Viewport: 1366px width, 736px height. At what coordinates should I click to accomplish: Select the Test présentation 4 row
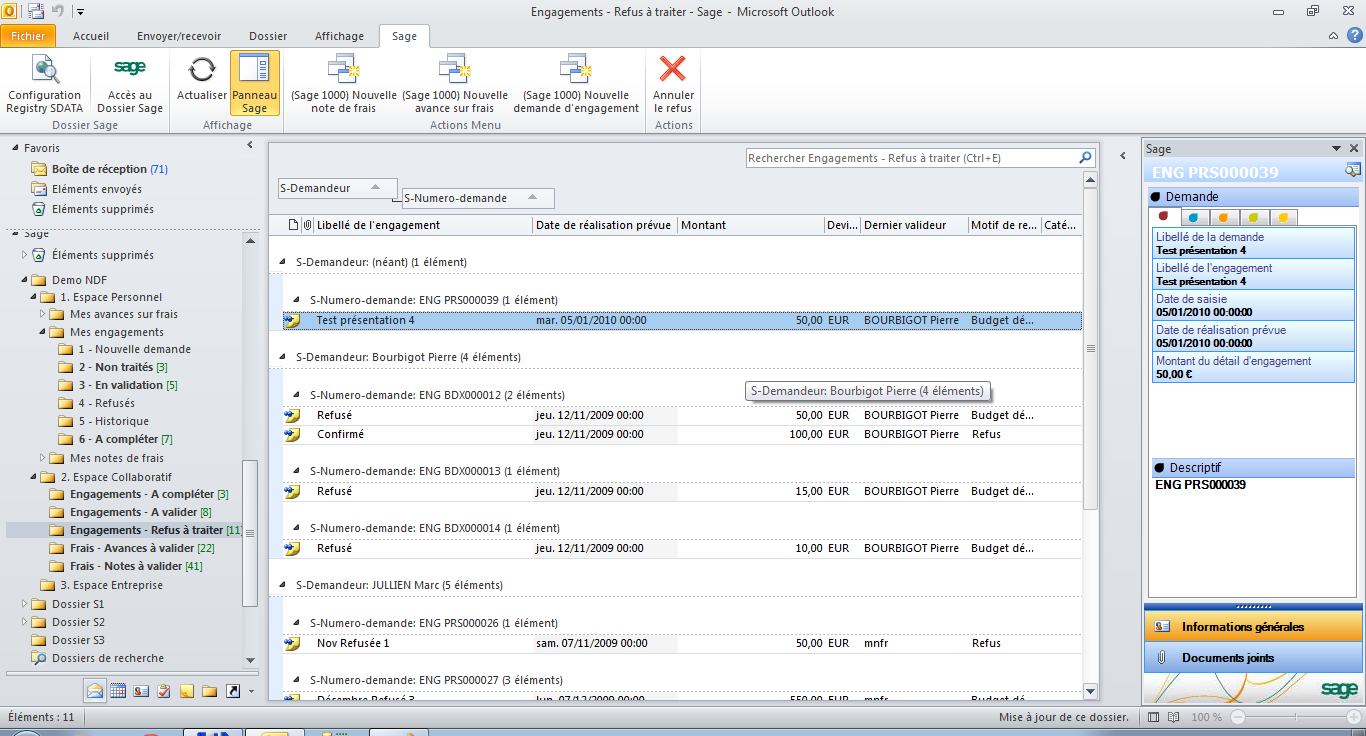(682, 320)
